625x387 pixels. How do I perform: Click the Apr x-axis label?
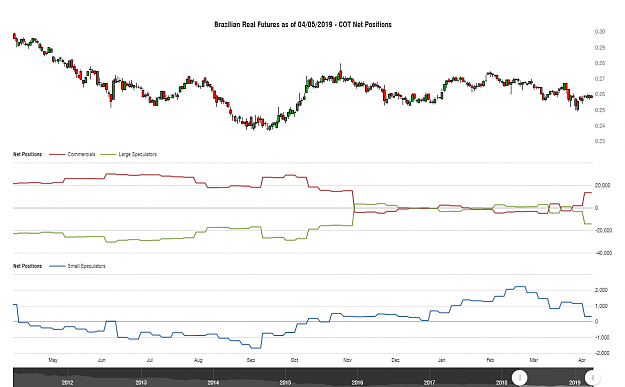(x=582, y=360)
